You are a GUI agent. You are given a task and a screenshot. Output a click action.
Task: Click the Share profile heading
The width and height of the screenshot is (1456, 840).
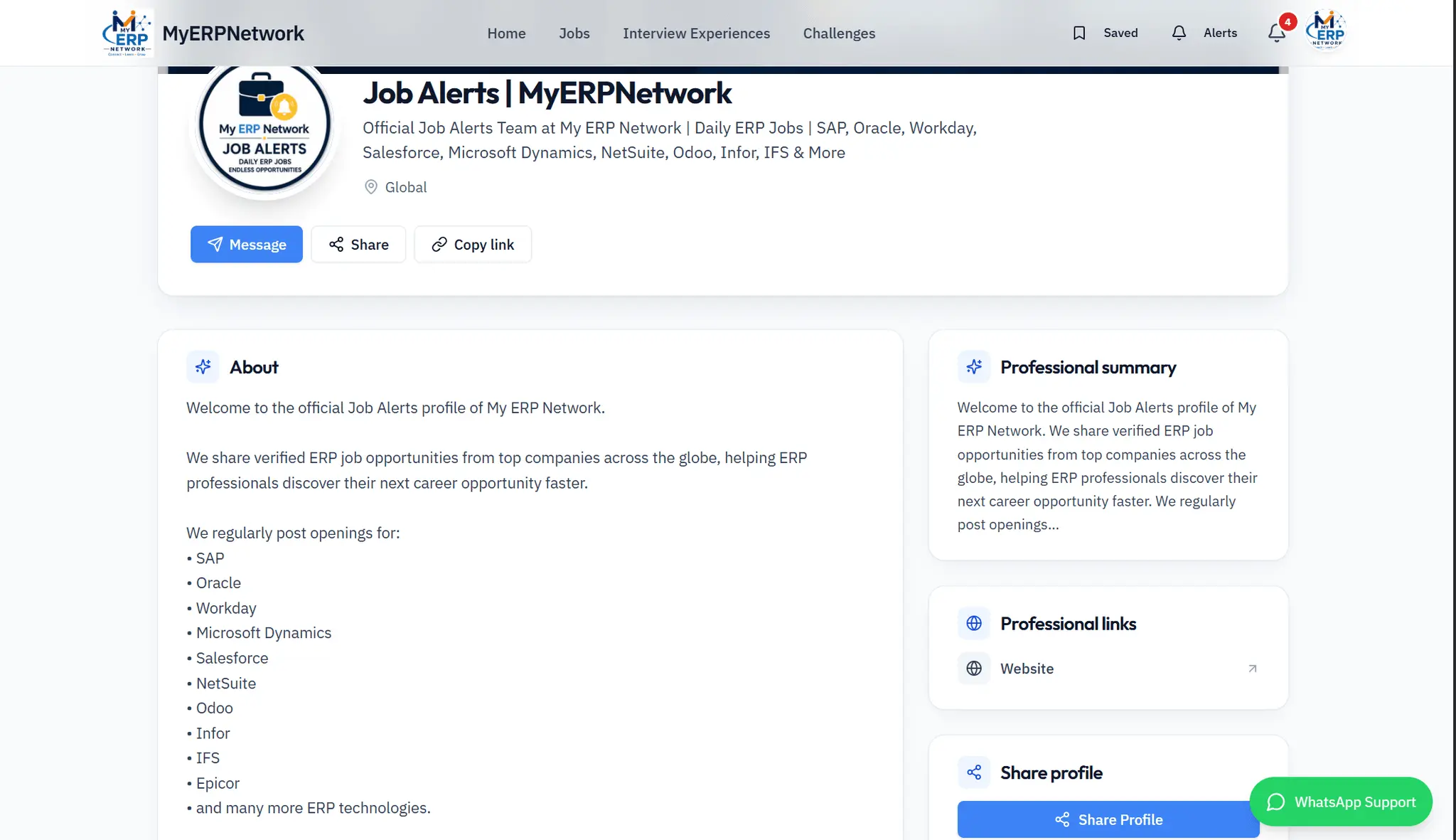tap(1051, 773)
